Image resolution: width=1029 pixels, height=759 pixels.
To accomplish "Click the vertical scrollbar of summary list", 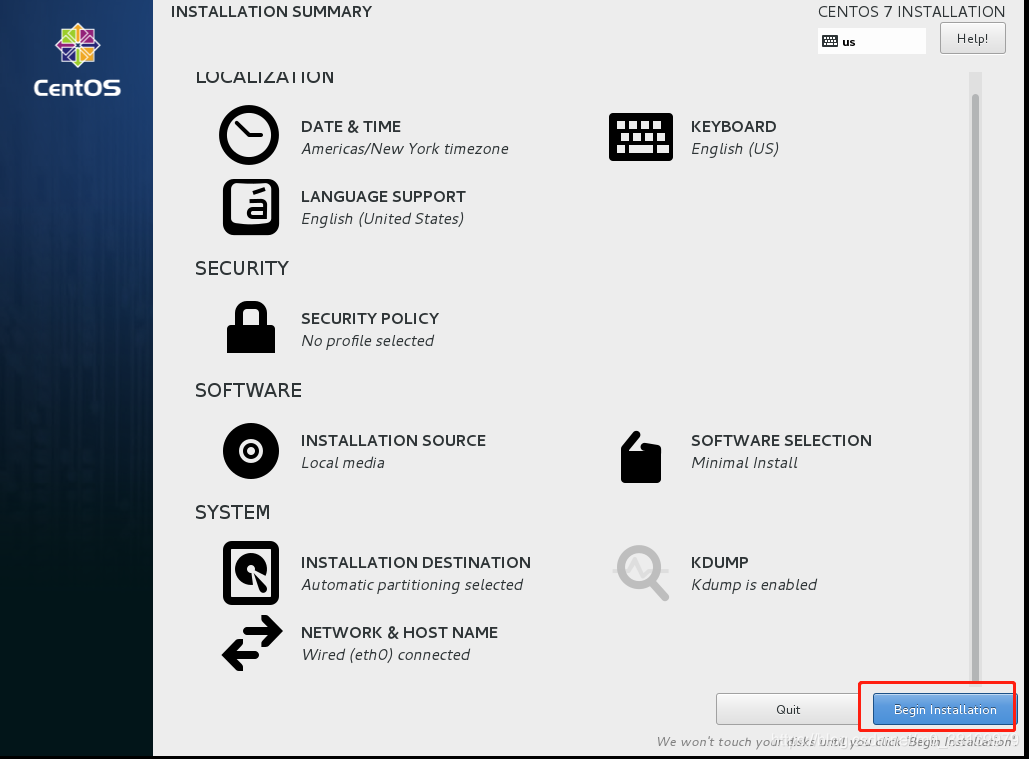I will coord(975,387).
